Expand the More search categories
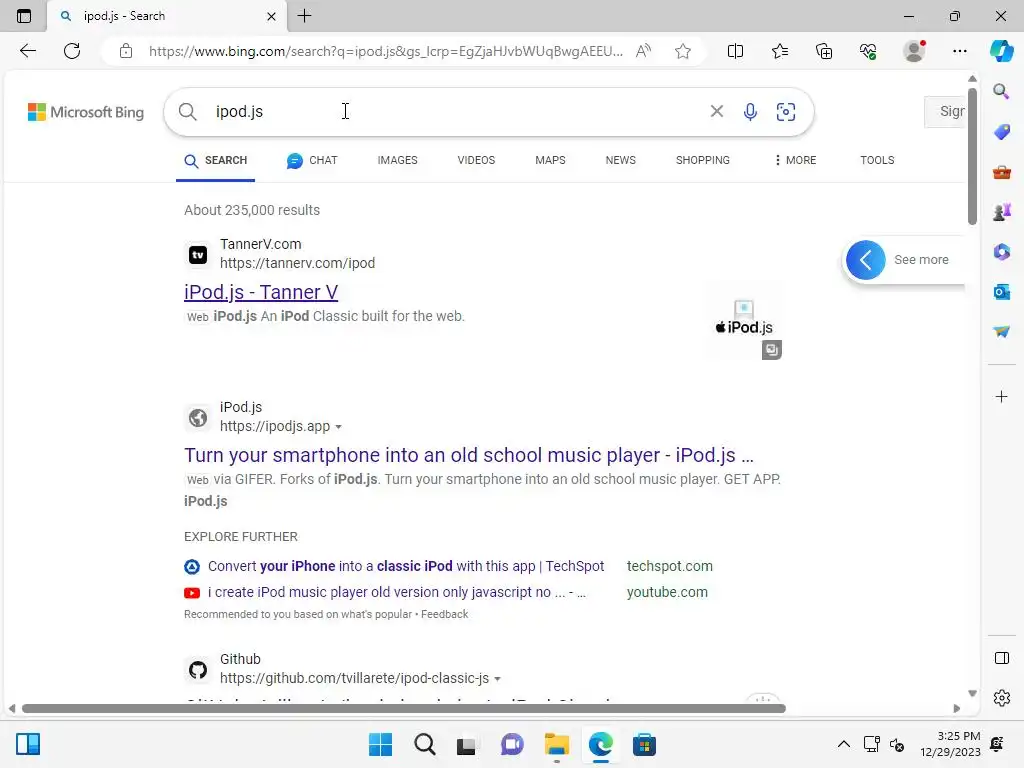 tap(795, 160)
